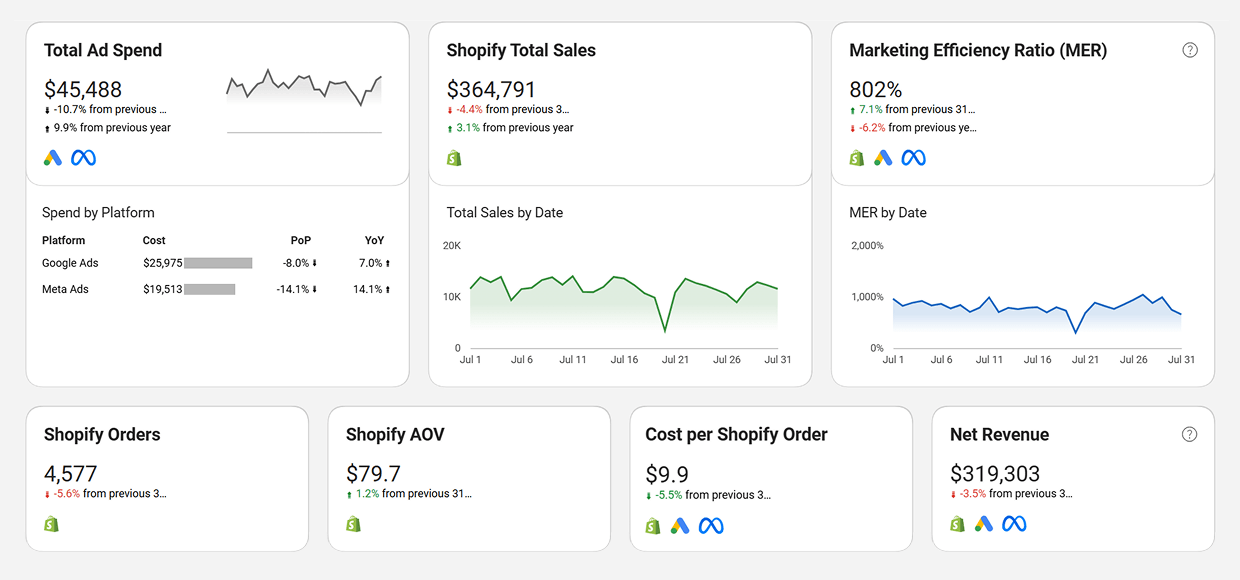Viewport: 1240px width, 580px height.
Task: Click the Google Ads cost bar
Action: click(218, 263)
